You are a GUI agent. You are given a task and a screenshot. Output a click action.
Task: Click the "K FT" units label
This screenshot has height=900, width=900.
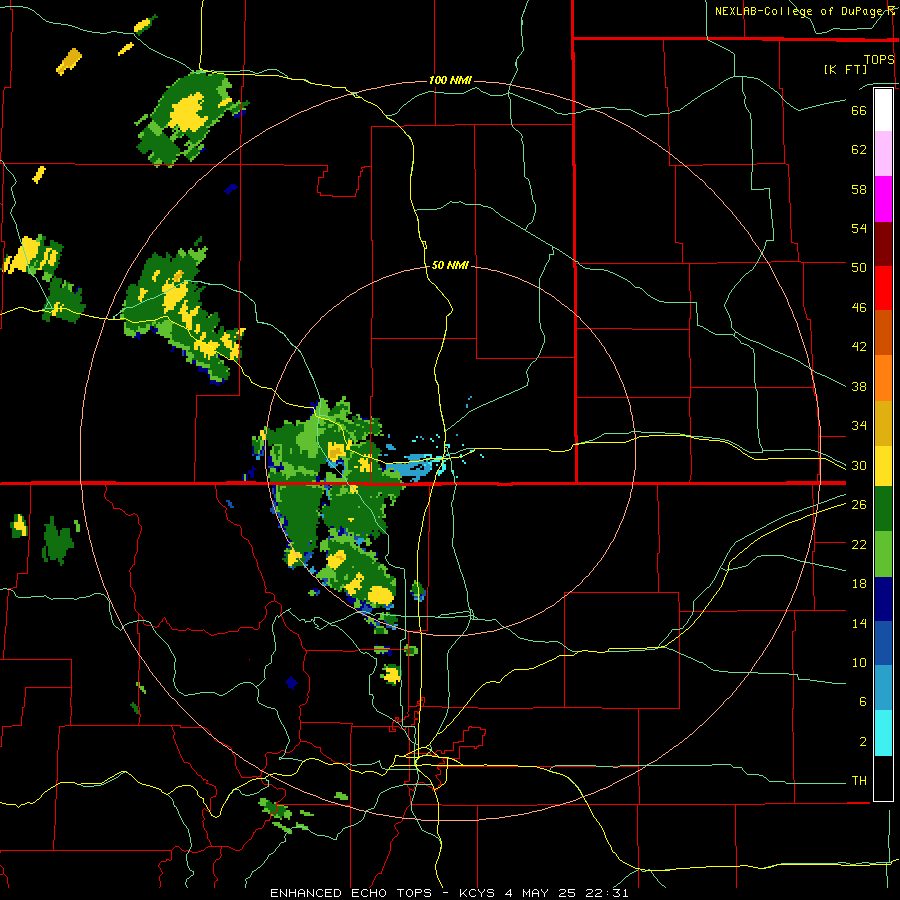tap(845, 70)
